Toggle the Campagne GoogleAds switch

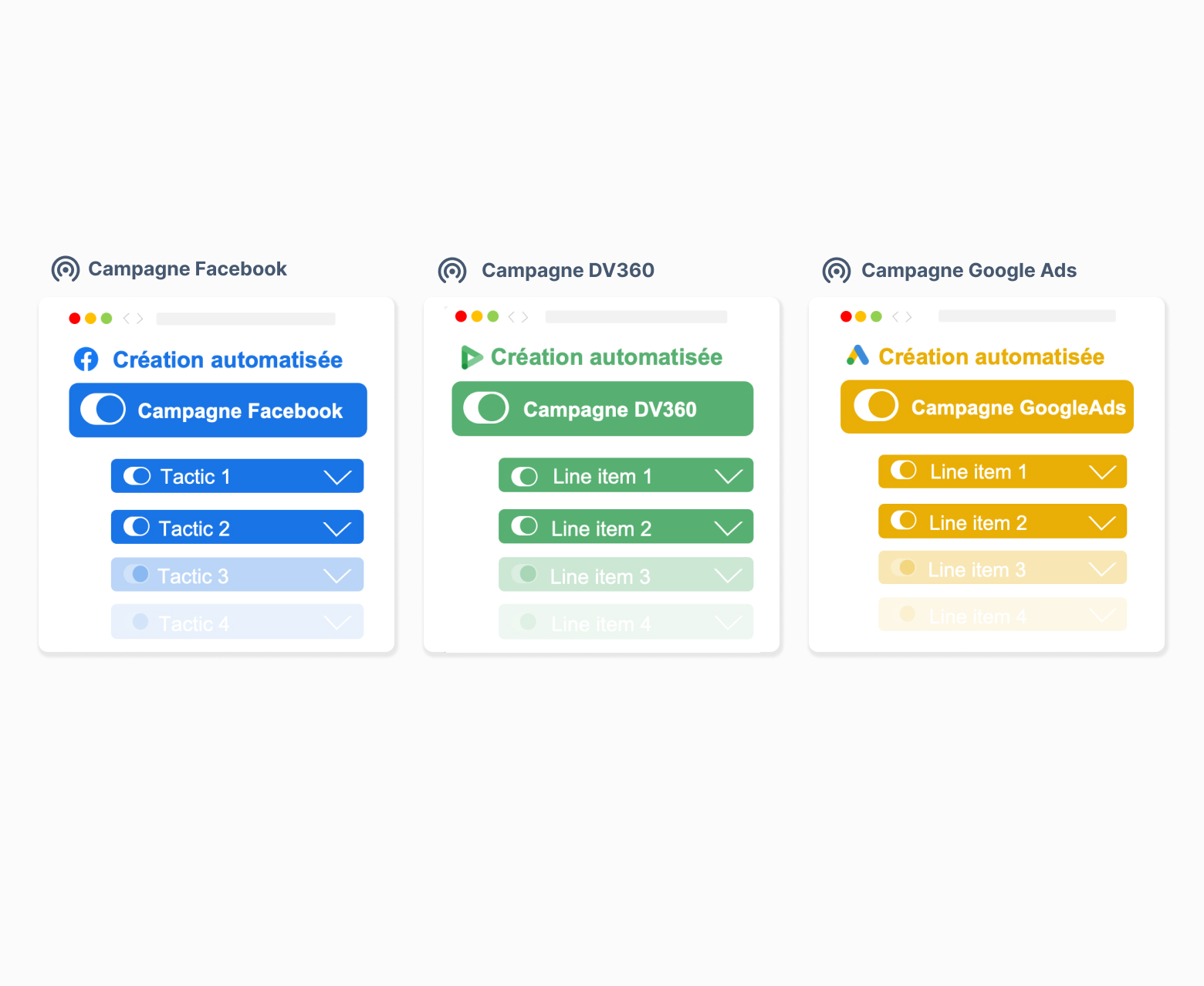coord(876,406)
